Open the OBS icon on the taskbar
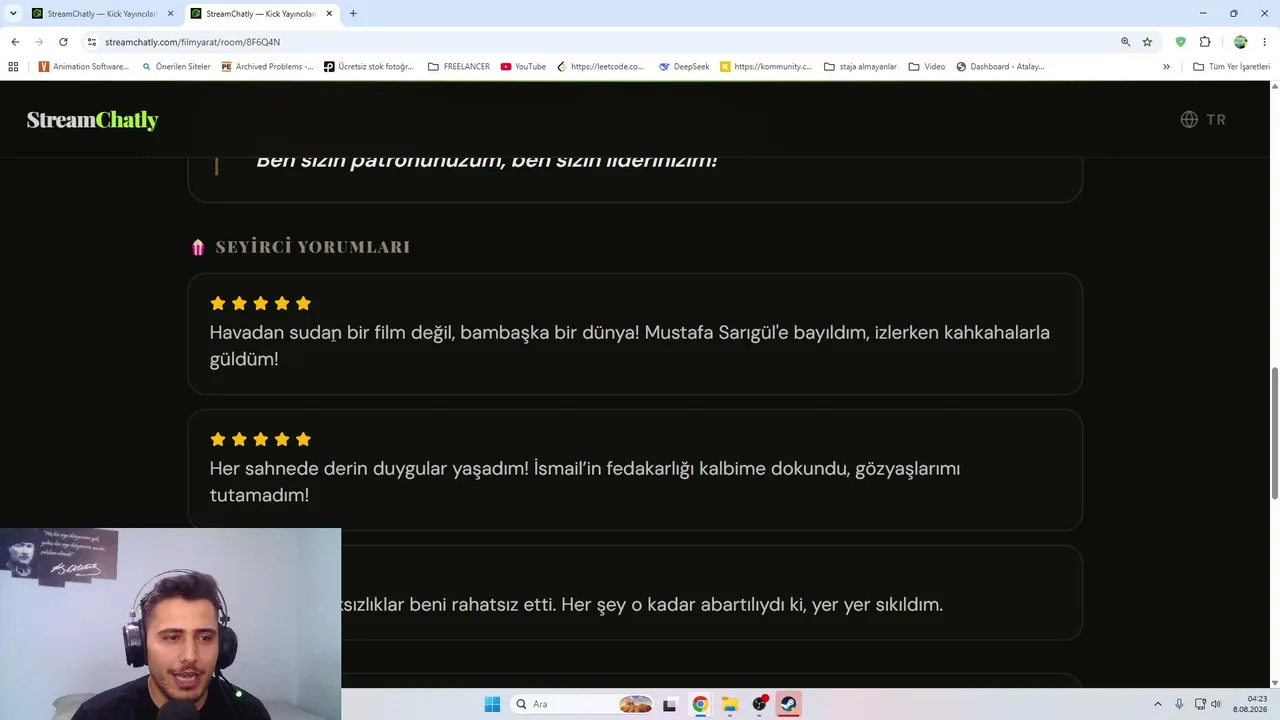This screenshot has height=720, width=1280. [x=760, y=704]
